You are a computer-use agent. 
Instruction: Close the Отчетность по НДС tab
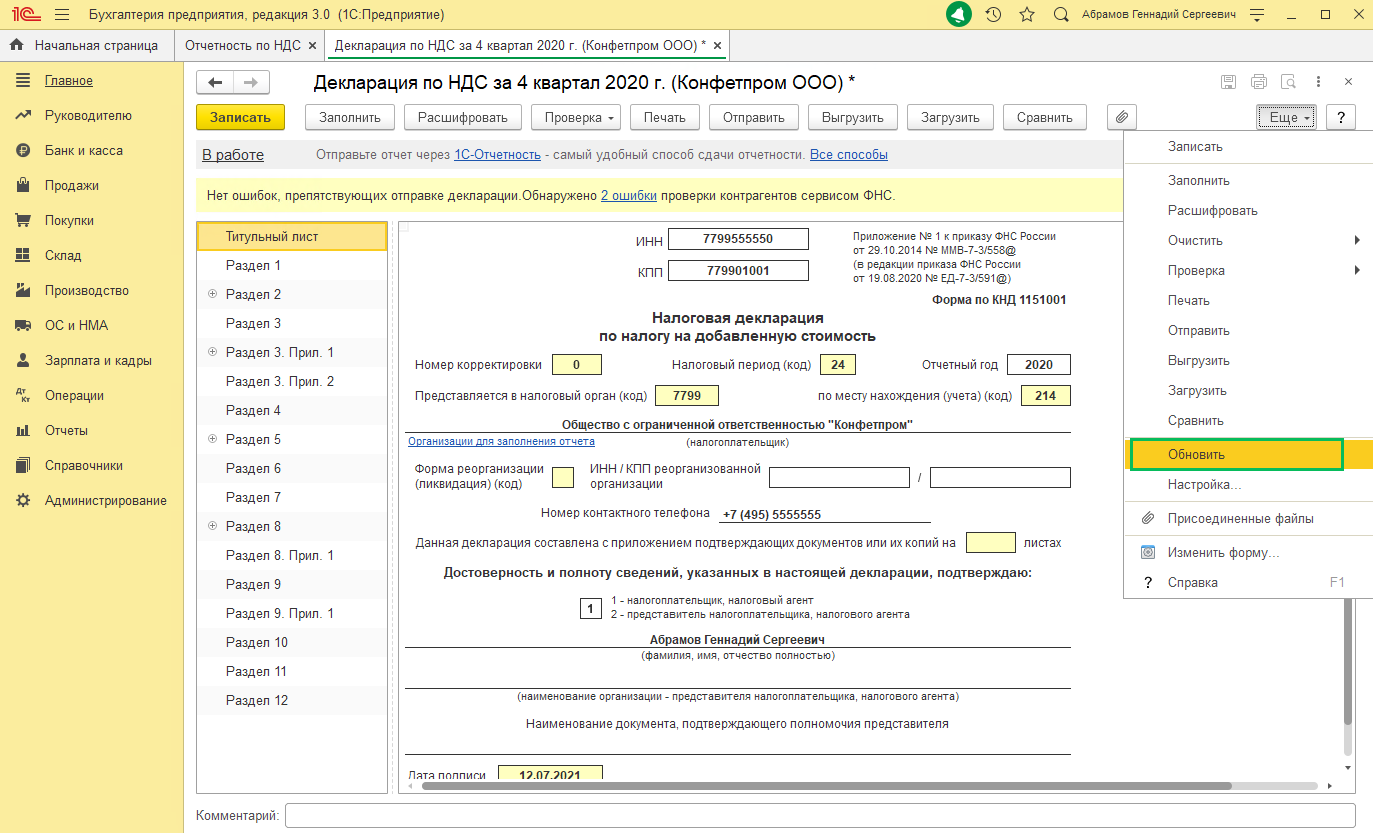point(312,45)
